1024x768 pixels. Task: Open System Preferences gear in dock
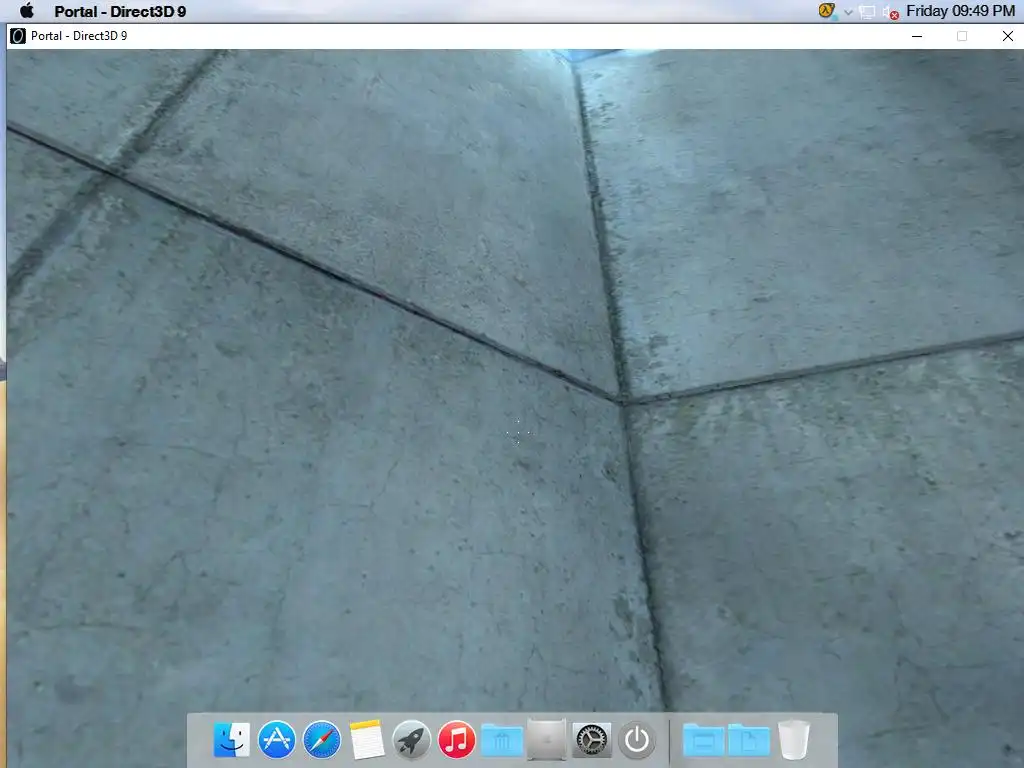tap(592, 740)
